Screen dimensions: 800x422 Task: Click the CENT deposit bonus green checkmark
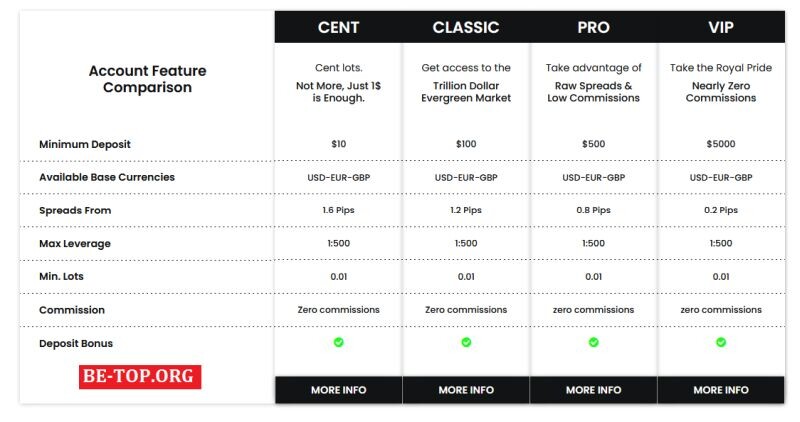pyautogui.click(x=338, y=342)
